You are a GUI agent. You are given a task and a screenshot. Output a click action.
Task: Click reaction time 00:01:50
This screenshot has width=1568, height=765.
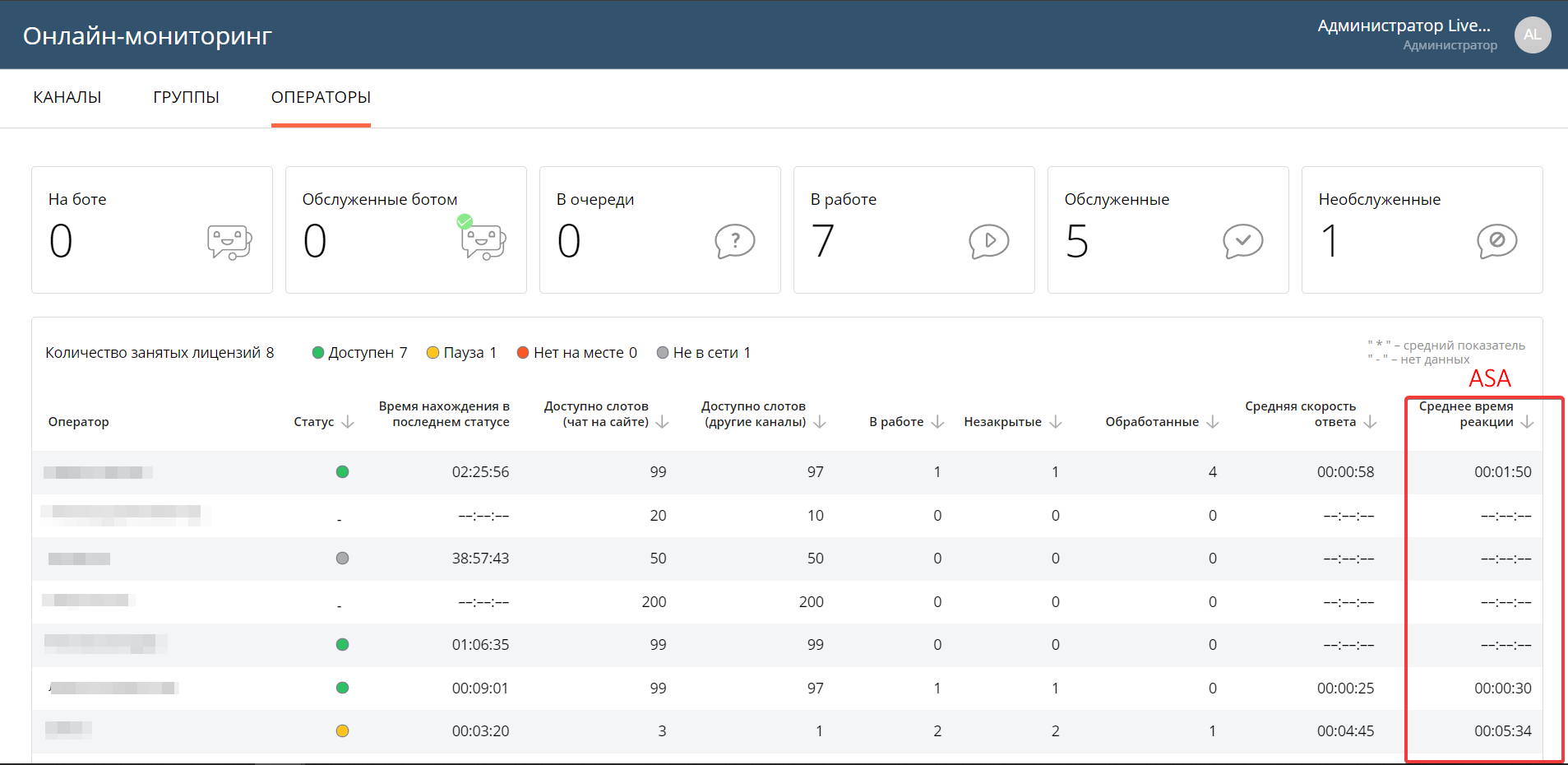point(1503,472)
